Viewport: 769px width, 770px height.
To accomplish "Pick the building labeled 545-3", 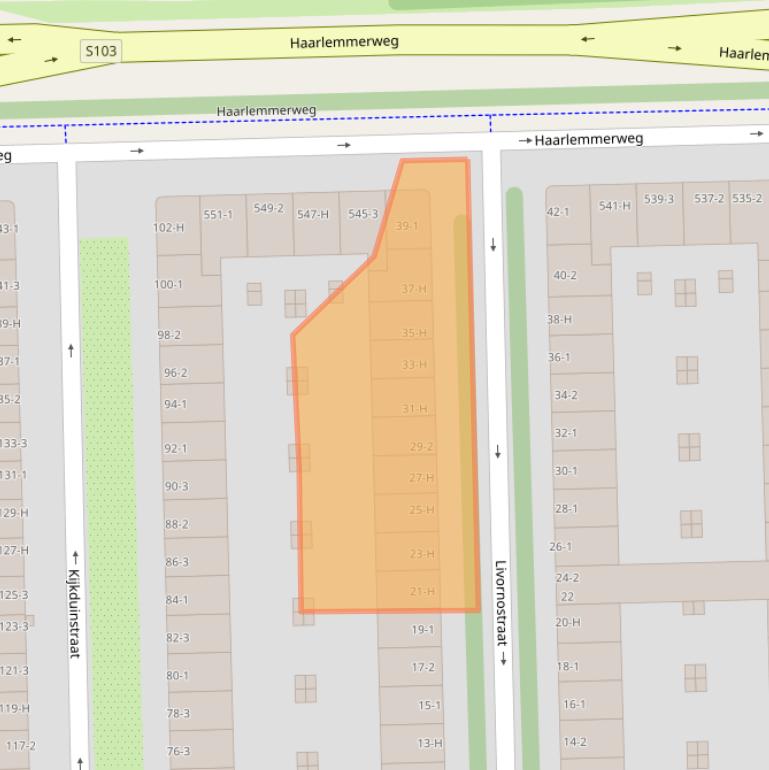I will coord(363,214).
